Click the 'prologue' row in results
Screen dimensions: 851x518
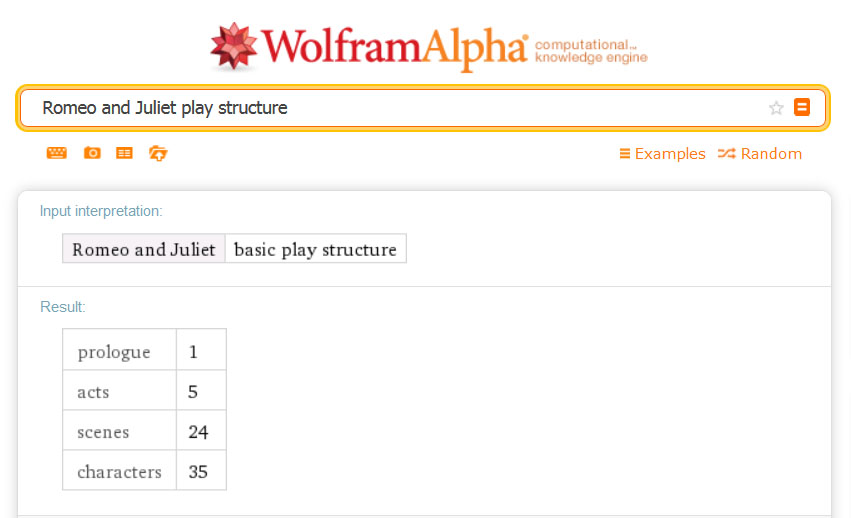(x=114, y=352)
